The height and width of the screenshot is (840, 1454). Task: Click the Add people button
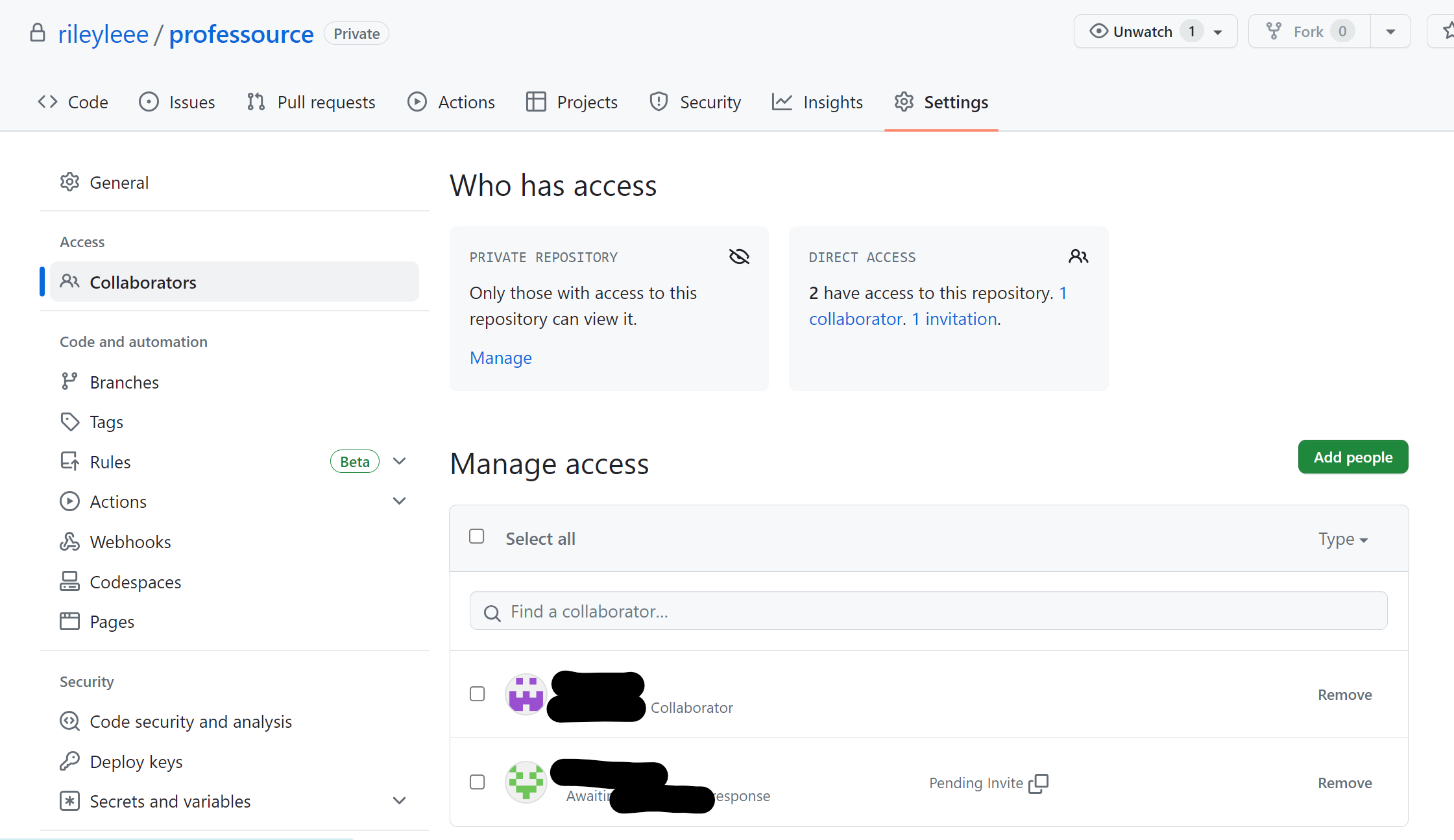pos(1353,457)
